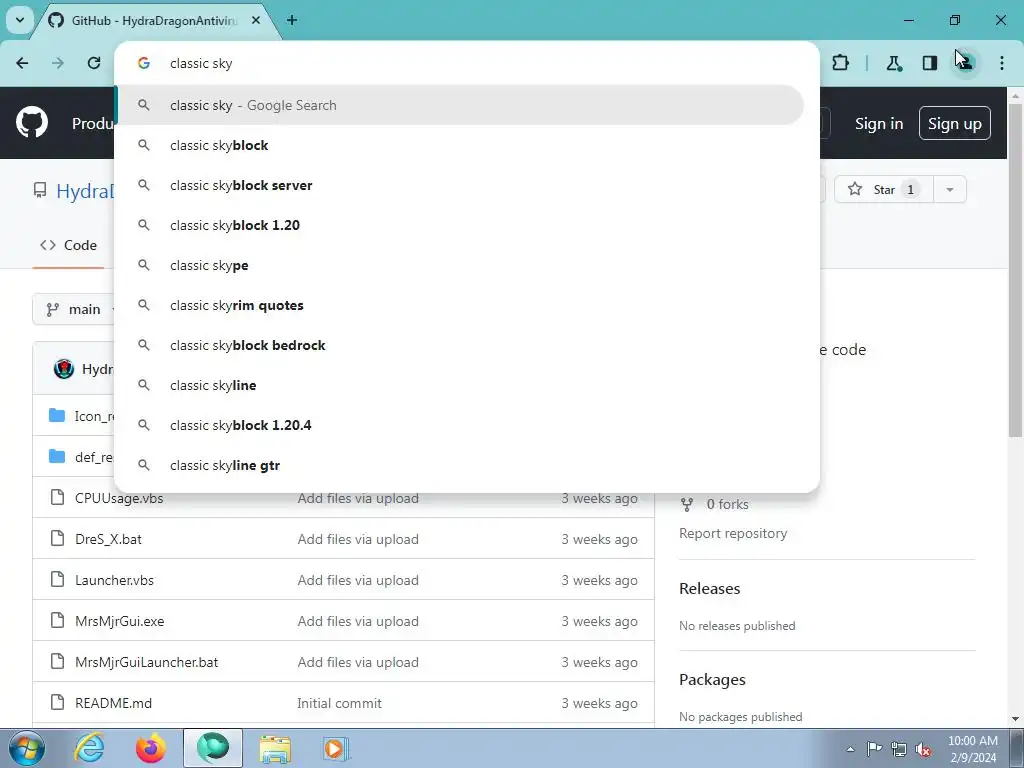Click the network tray icon
The width and height of the screenshot is (1024, 768).
899,749
